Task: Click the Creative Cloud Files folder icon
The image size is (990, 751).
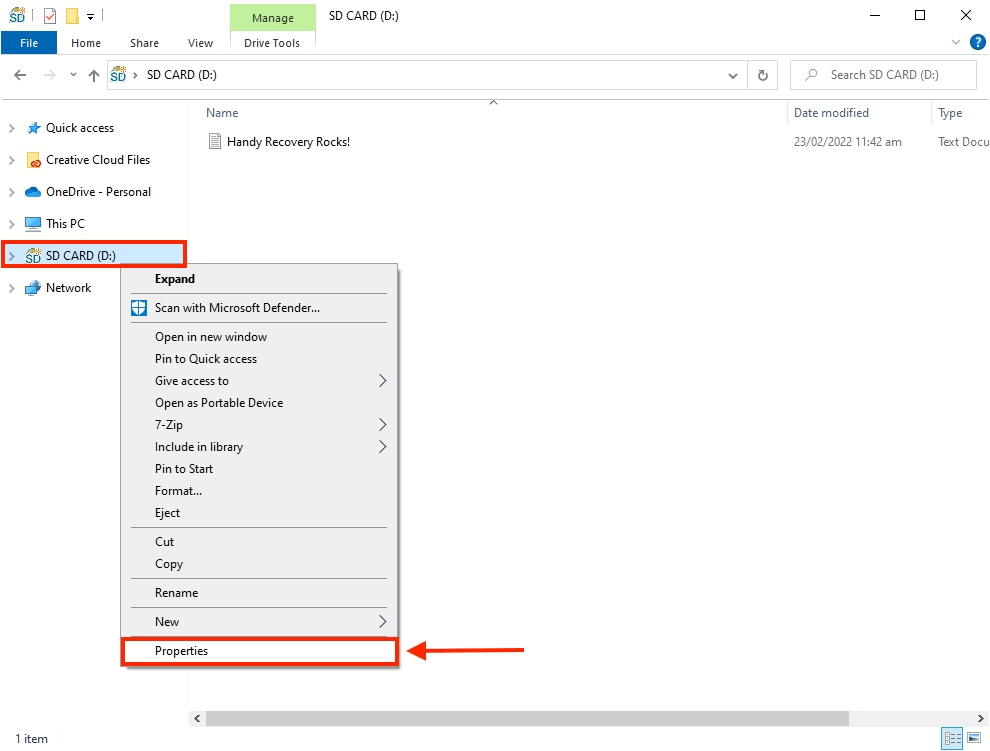Action: coord(33,160)
